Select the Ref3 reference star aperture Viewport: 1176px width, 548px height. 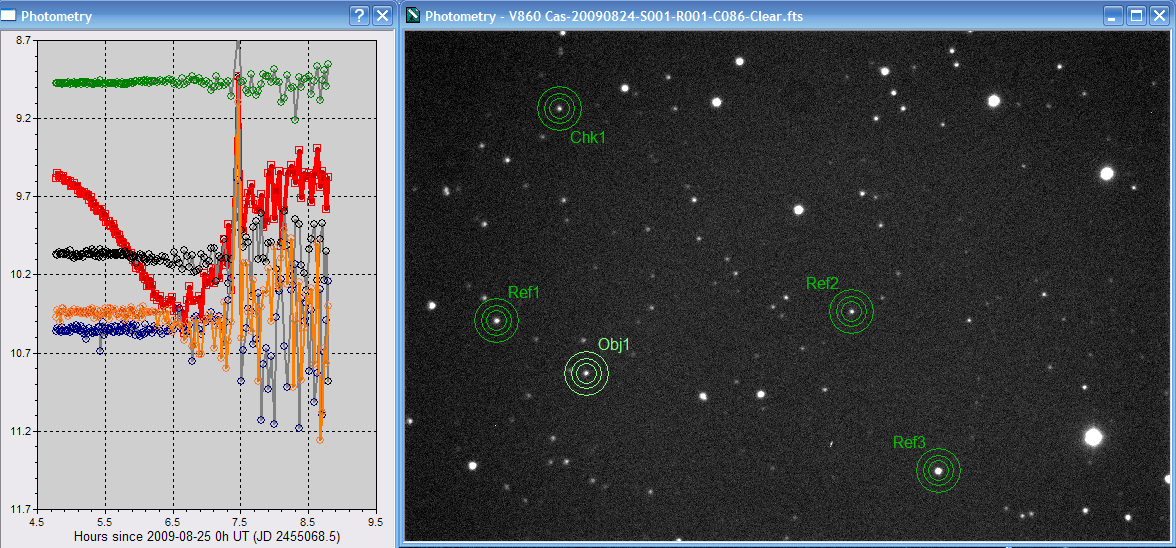[x=938, y=470]
